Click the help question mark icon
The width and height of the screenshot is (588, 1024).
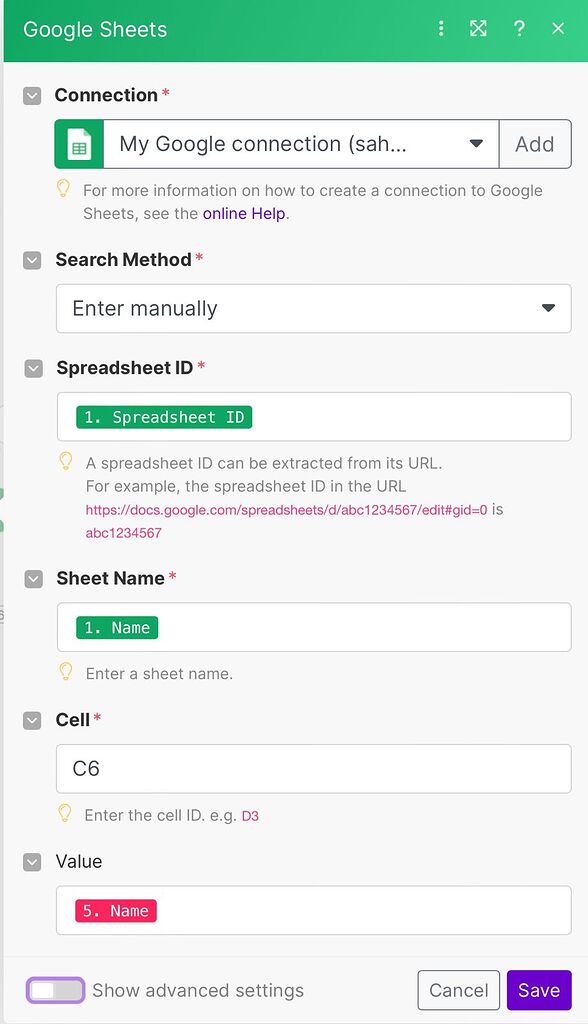(x=519, y=29)
